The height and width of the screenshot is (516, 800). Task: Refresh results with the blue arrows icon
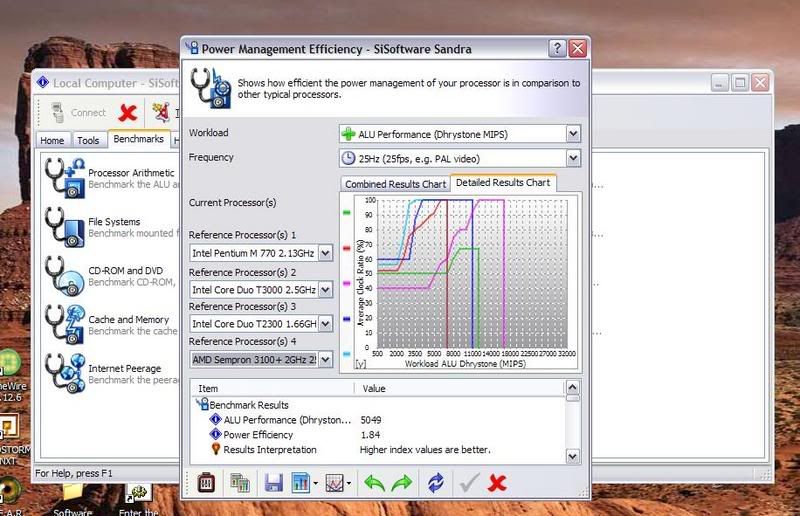(x=436, y=482)
